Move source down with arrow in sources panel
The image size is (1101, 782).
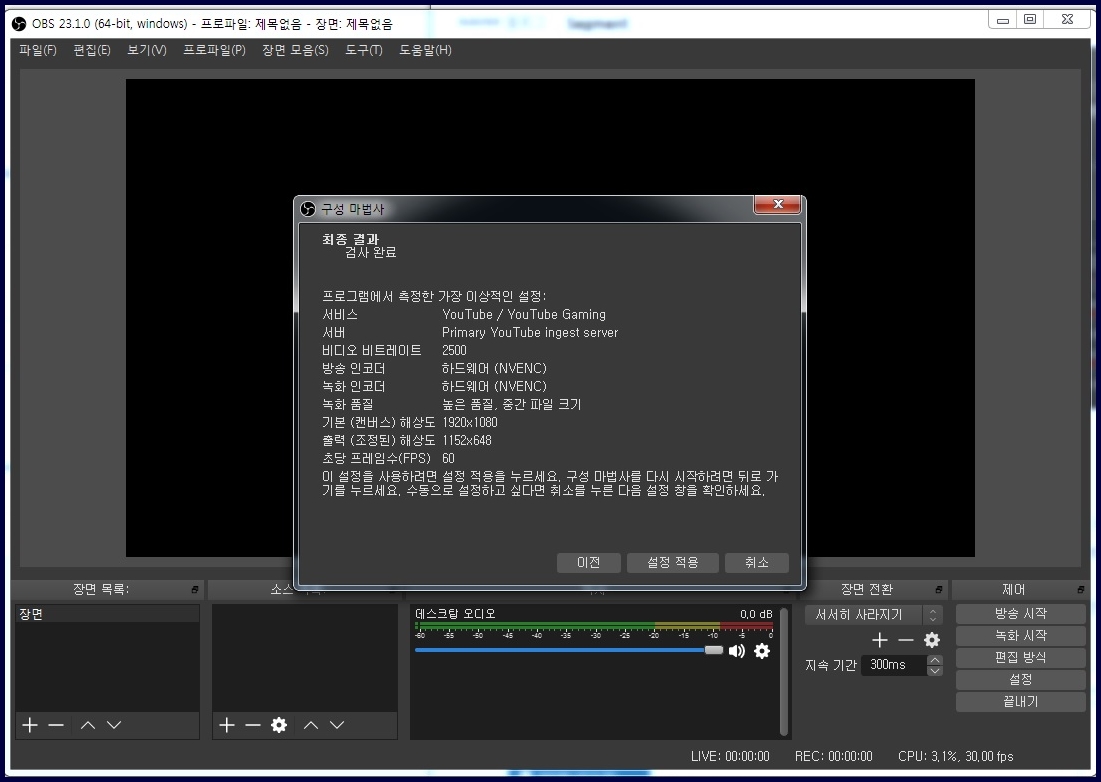(x=337, y=725)
